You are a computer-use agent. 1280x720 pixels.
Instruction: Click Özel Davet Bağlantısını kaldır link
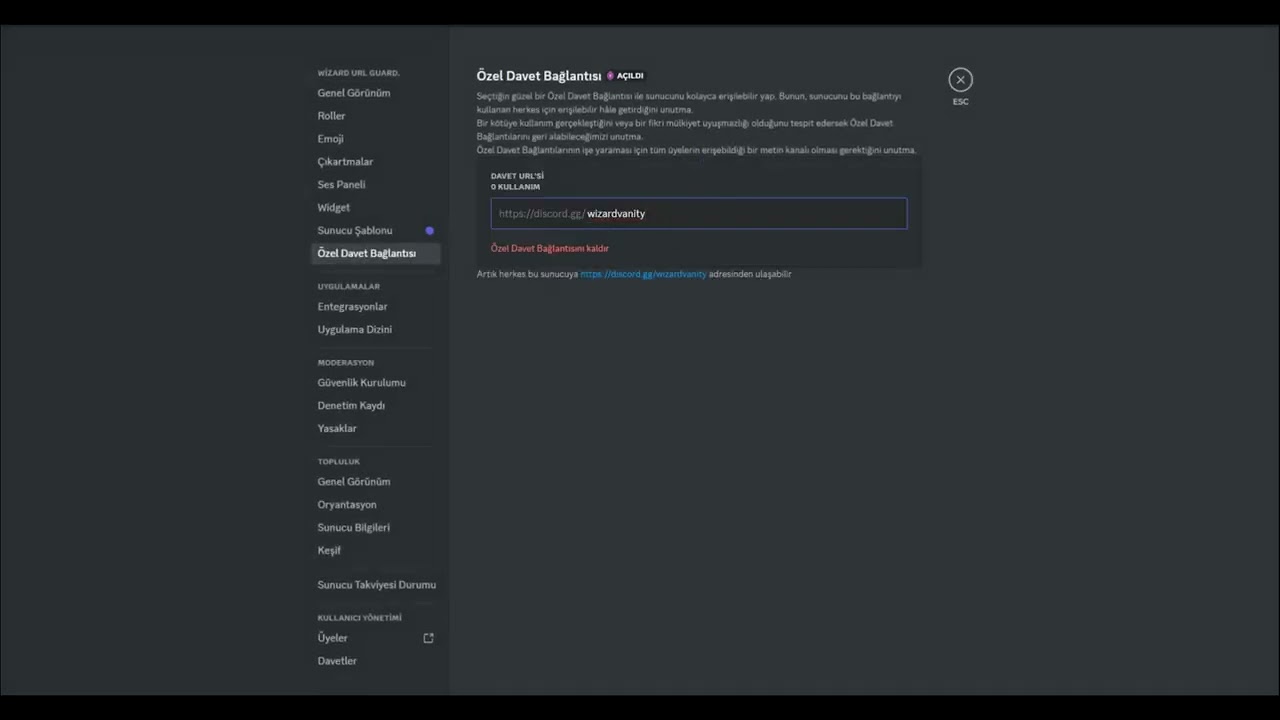click(549, 248)
